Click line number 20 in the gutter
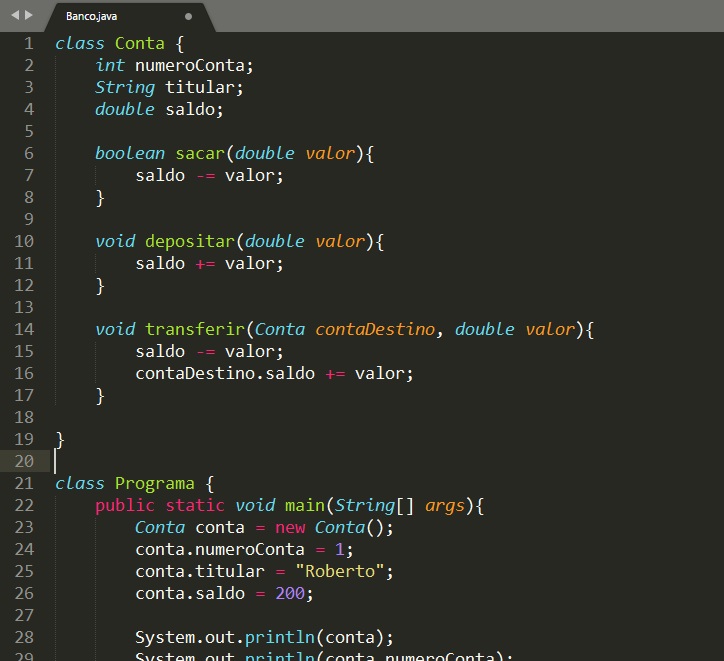The image size is (724, 661). click(23, 461)
